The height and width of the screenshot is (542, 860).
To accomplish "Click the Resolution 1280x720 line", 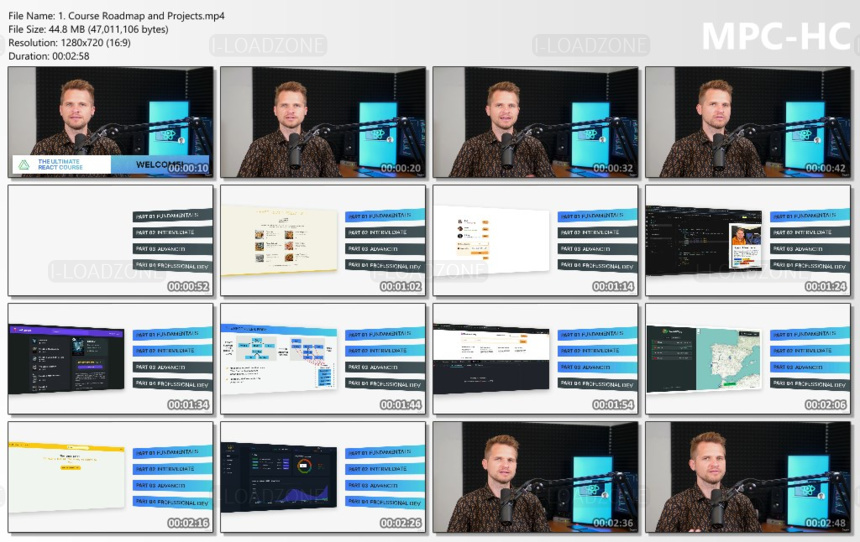I will click(x=69, y=42).
